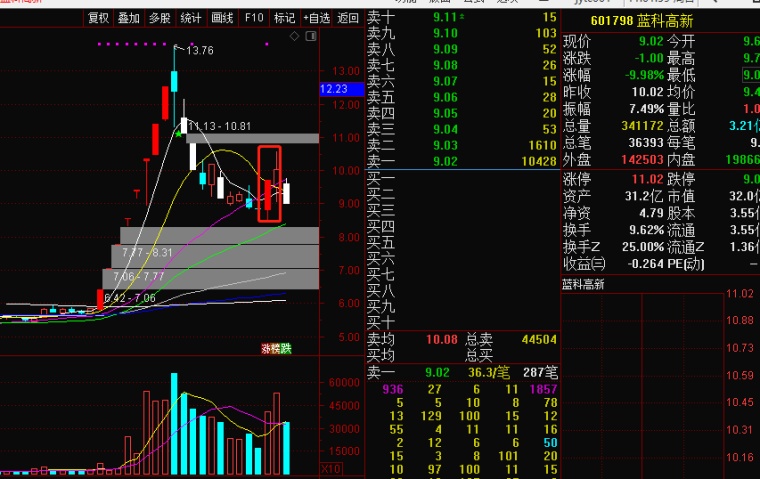The width and height of the screenshot is (760, 479).
Task: Click the green star marker on the chart
Action: [178, 133]
